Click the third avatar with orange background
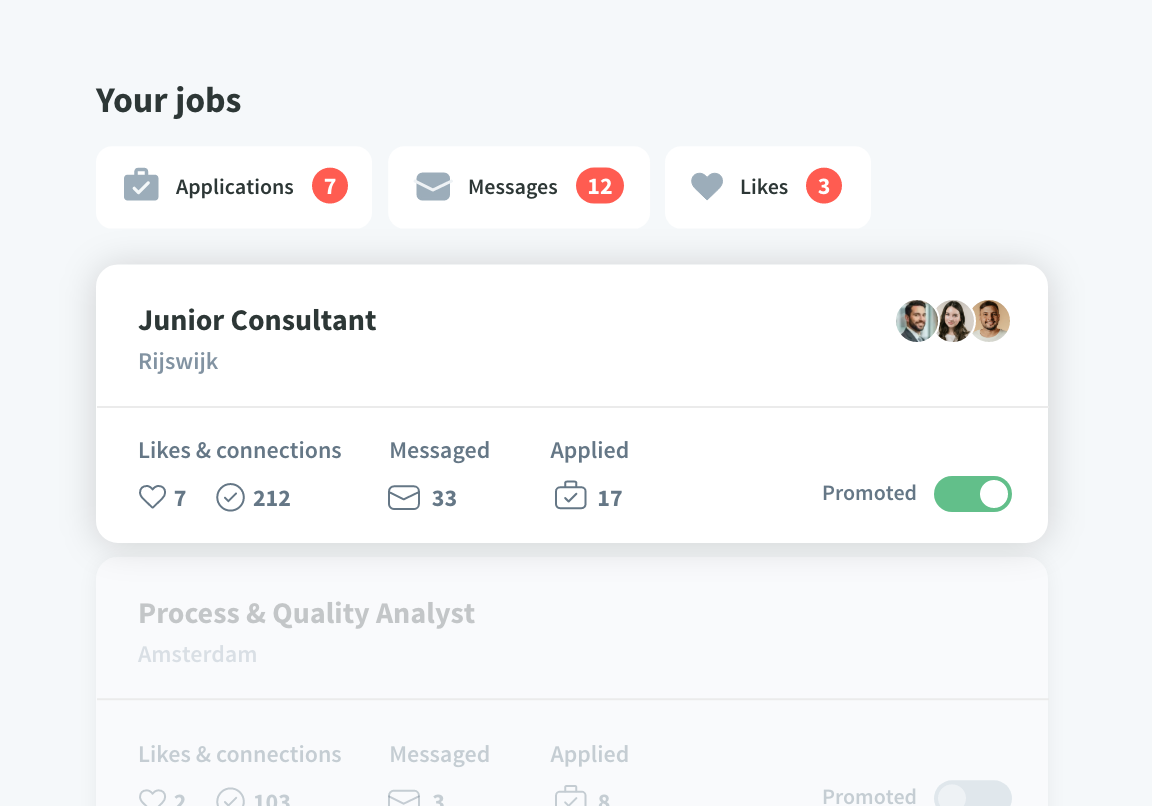 point(990,321)
